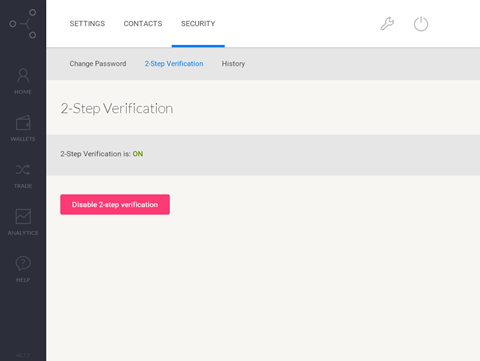
Task: Open the Wallets icon in sidebar
Action: click(x=23, y=123)
